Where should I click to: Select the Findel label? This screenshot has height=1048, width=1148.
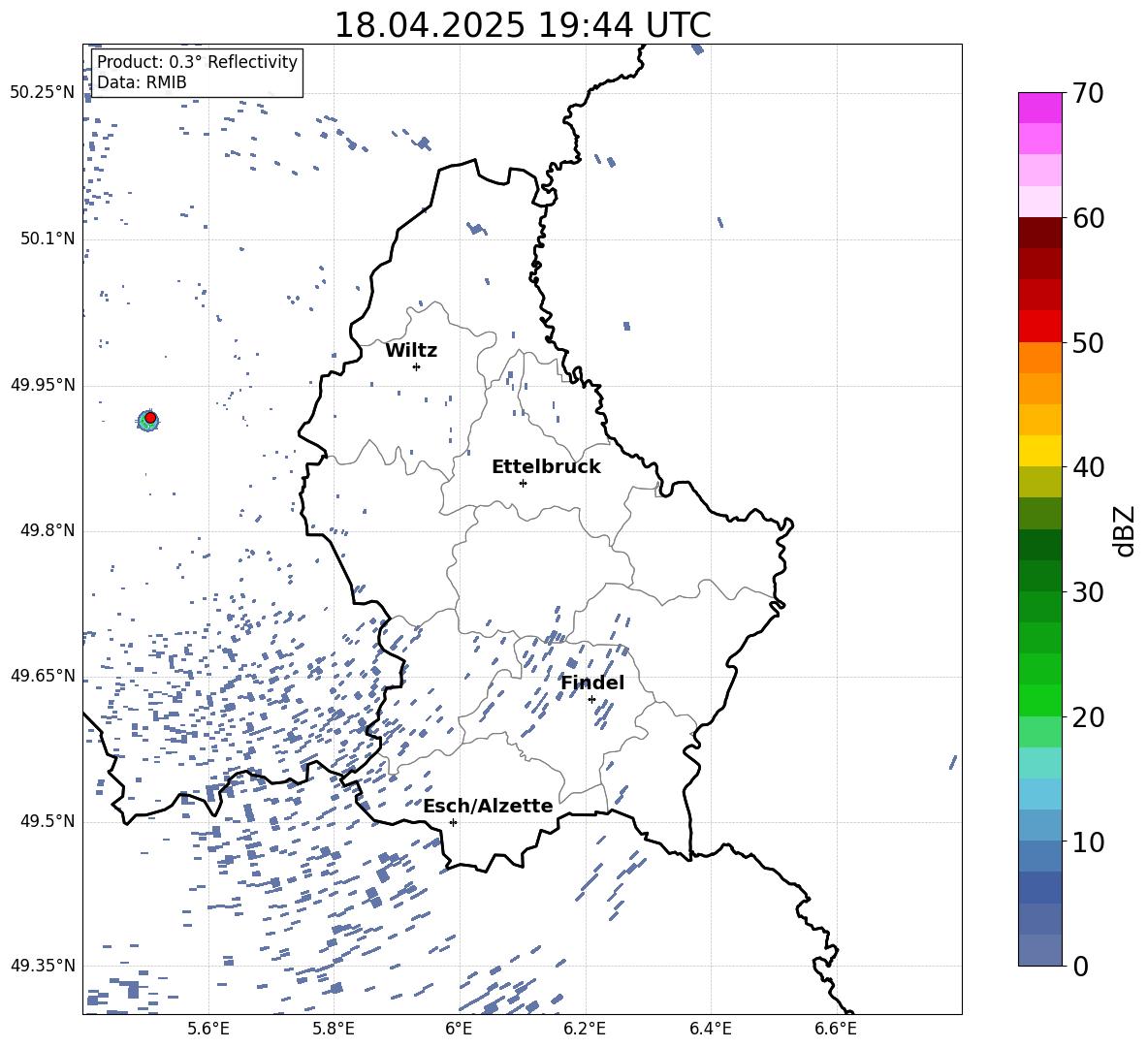592,683
